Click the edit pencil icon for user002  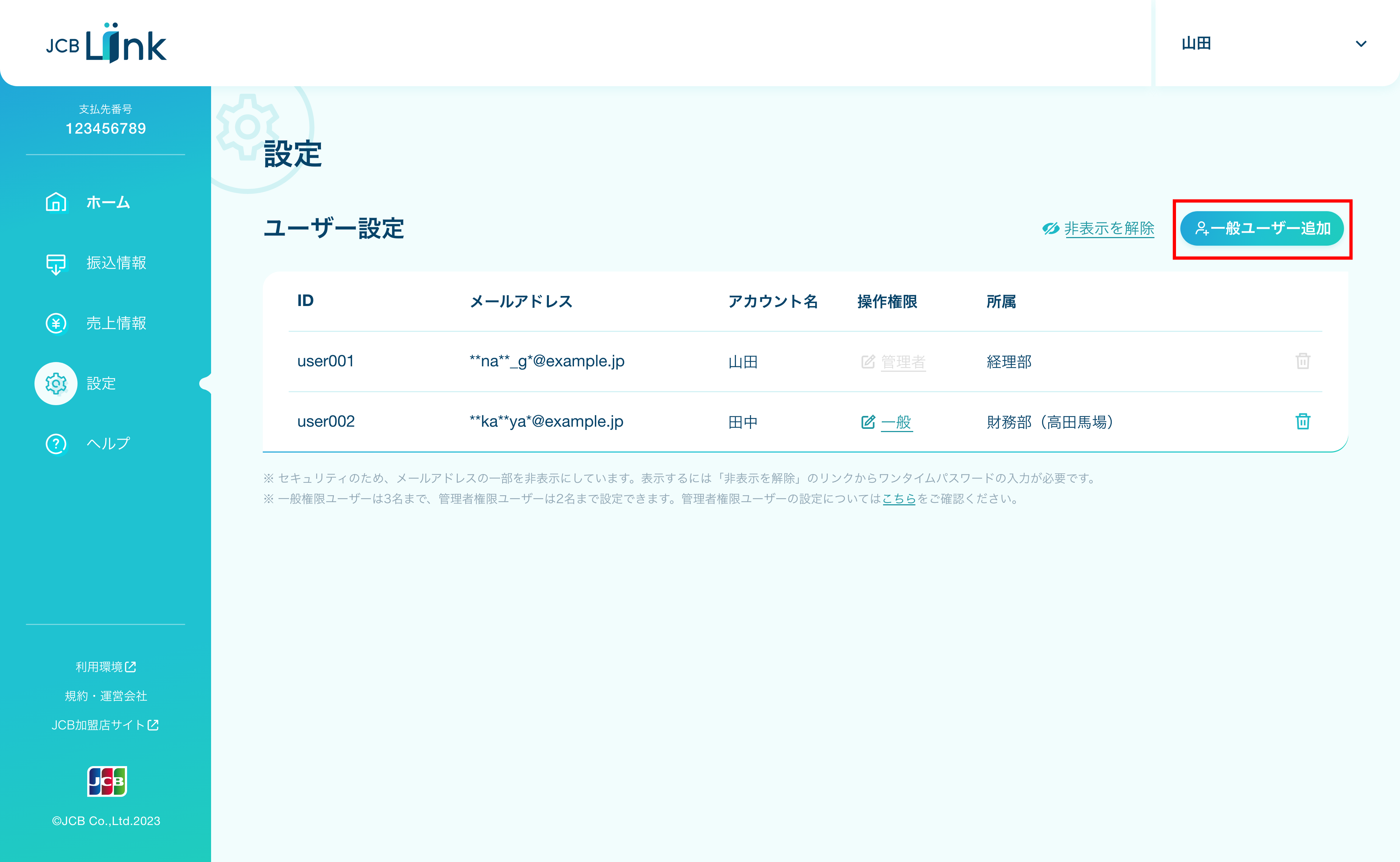[867, 422]
